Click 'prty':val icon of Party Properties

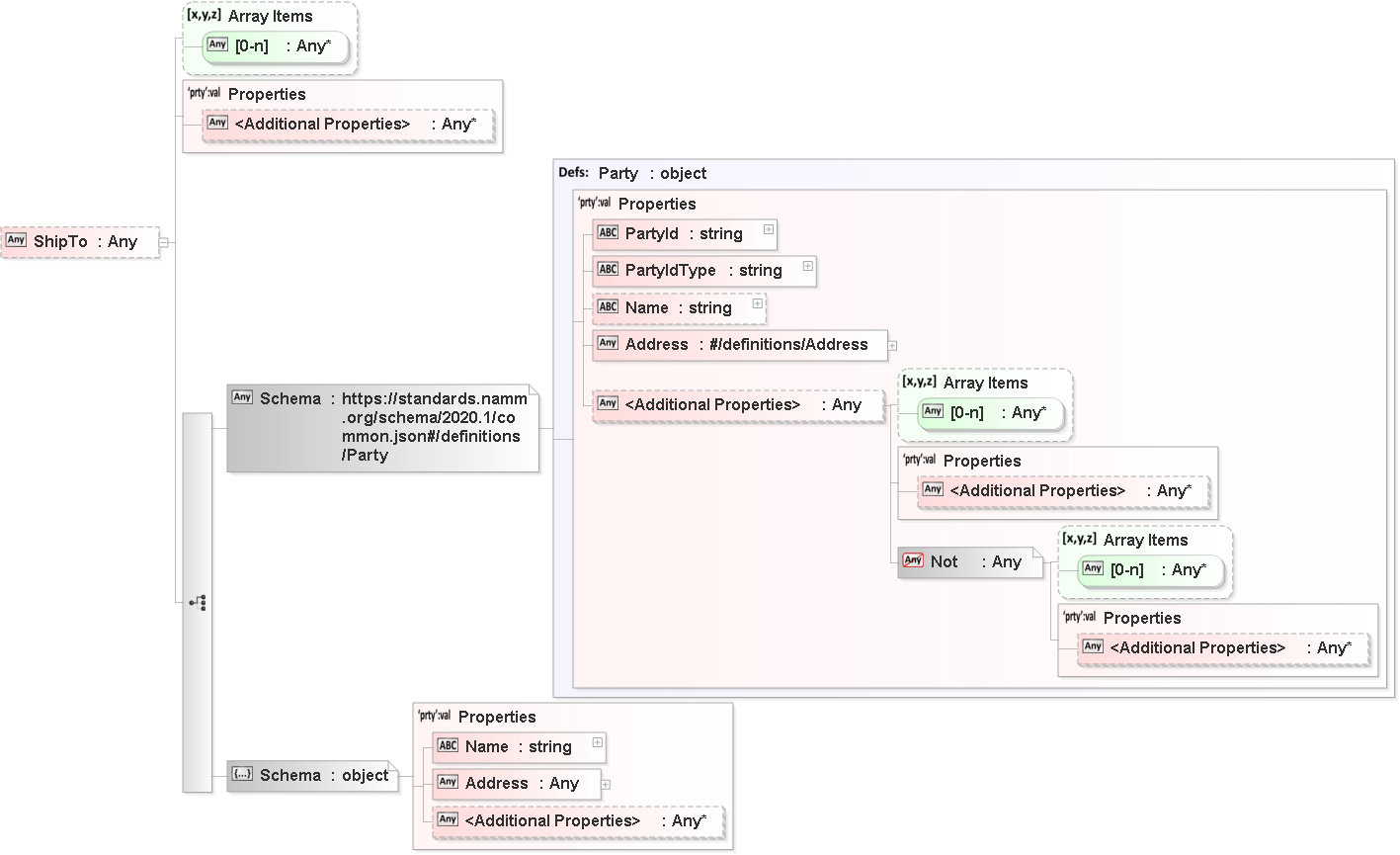coord(594,203)
